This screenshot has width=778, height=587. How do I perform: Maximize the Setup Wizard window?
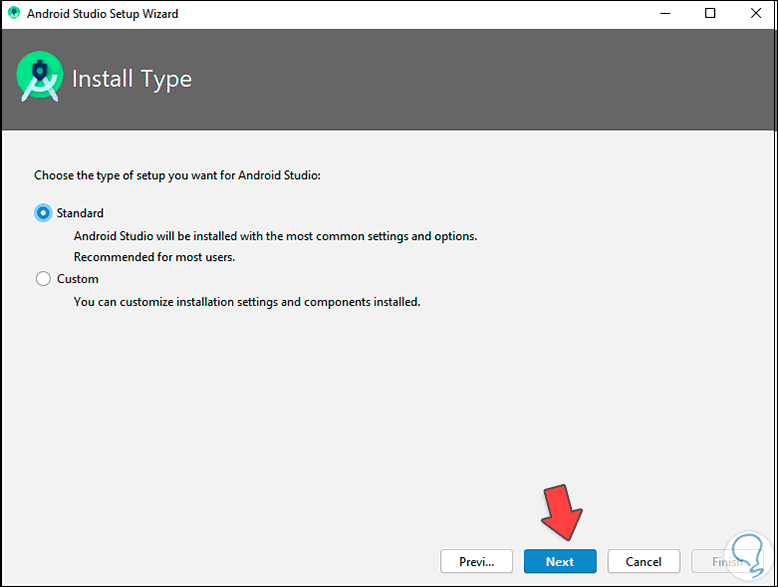click(x=710, y=13)
